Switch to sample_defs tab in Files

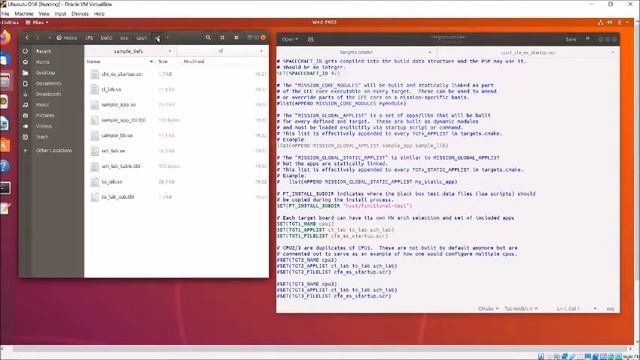(x=129, y=51)
